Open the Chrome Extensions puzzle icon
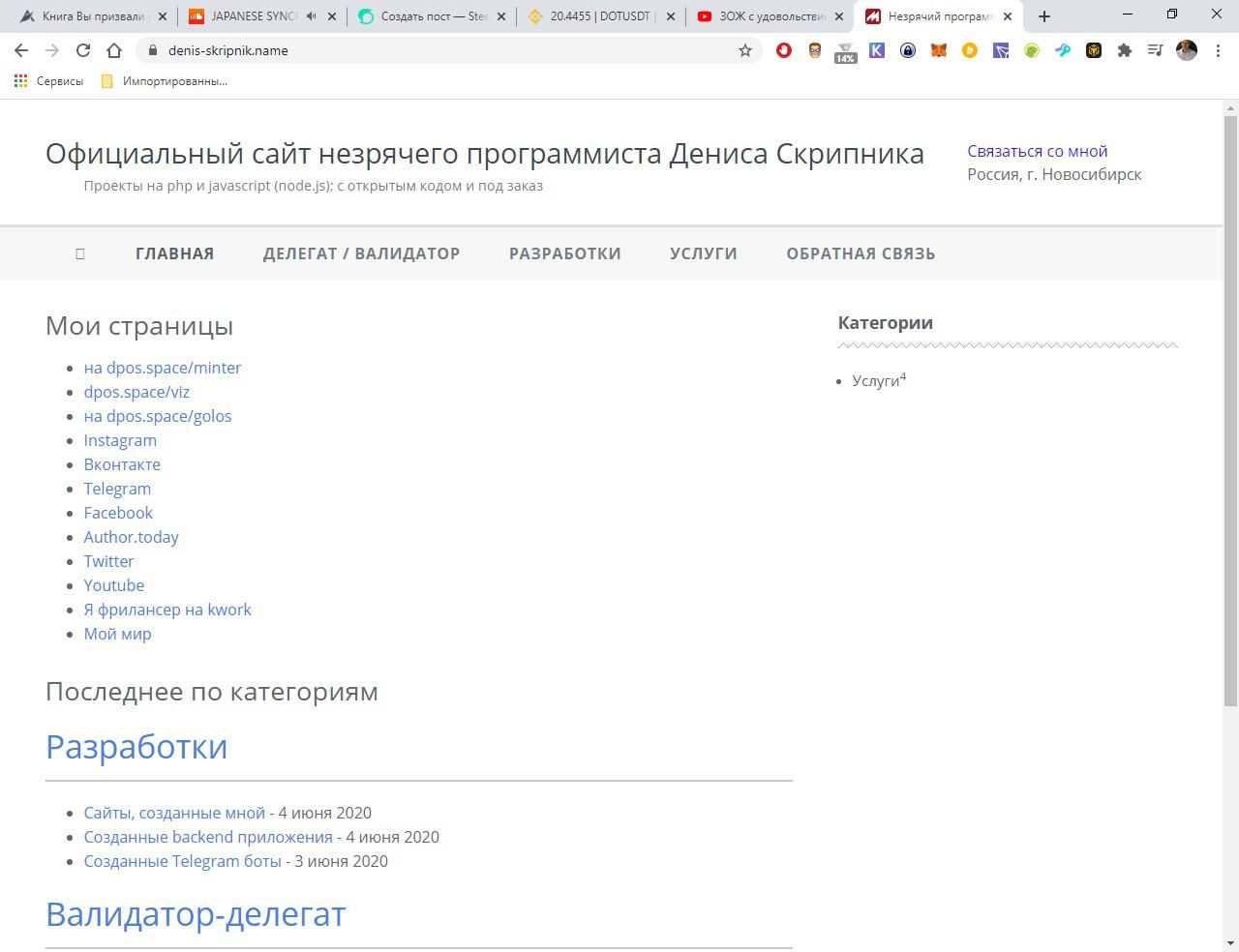The image size is (1239, 952). click(x=1124, y=50)
